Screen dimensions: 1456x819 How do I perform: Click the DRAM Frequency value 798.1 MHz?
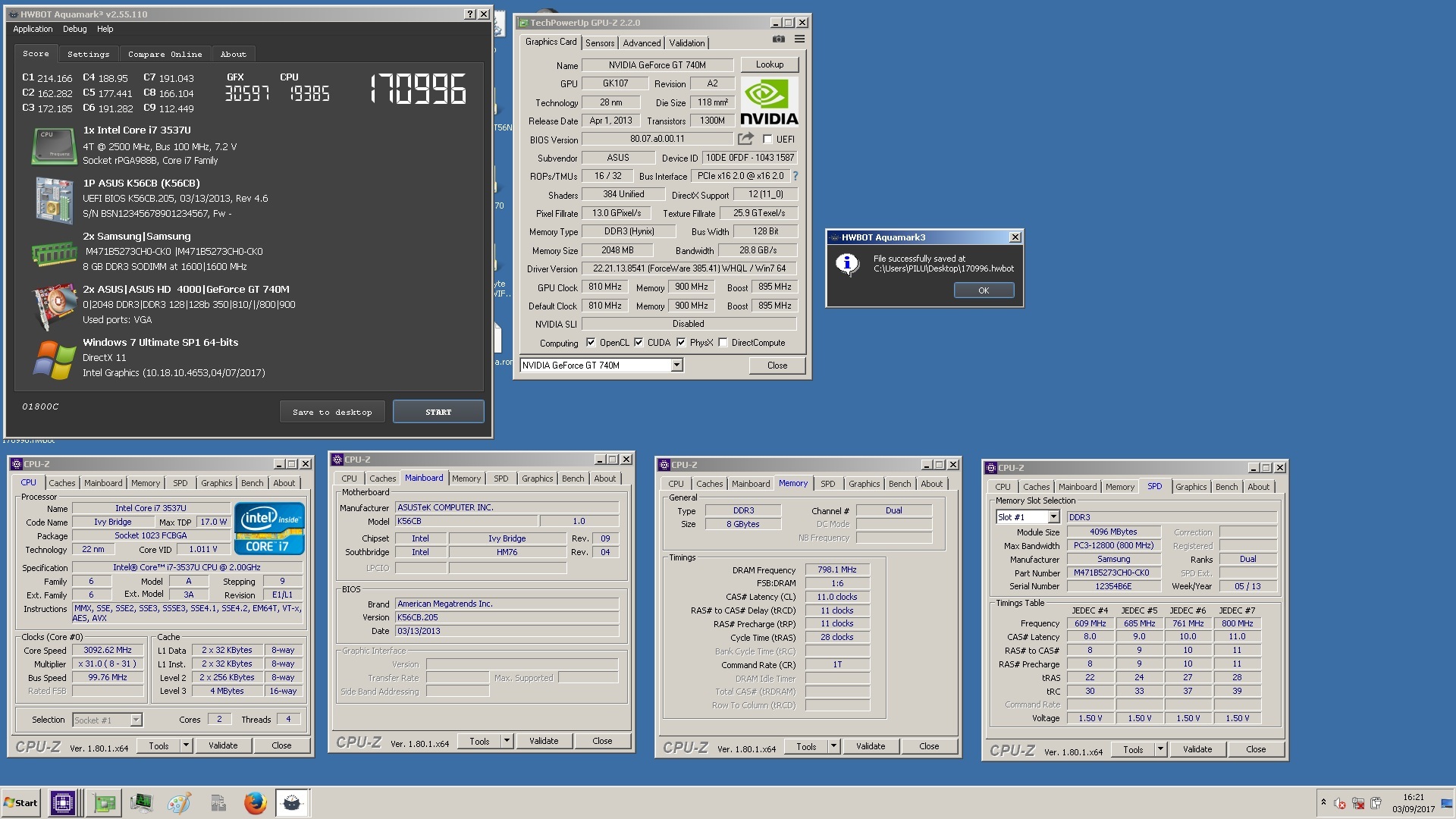[x=837, y=570]
